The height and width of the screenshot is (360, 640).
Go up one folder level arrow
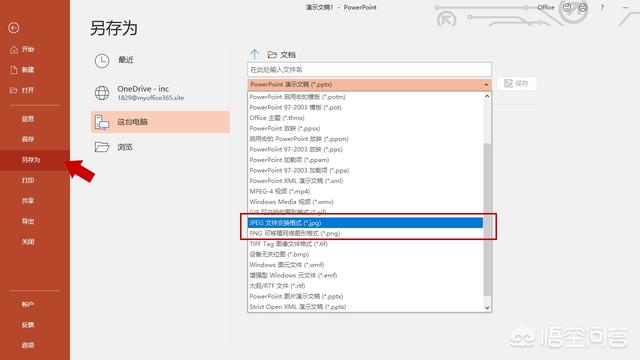(255, 54)
